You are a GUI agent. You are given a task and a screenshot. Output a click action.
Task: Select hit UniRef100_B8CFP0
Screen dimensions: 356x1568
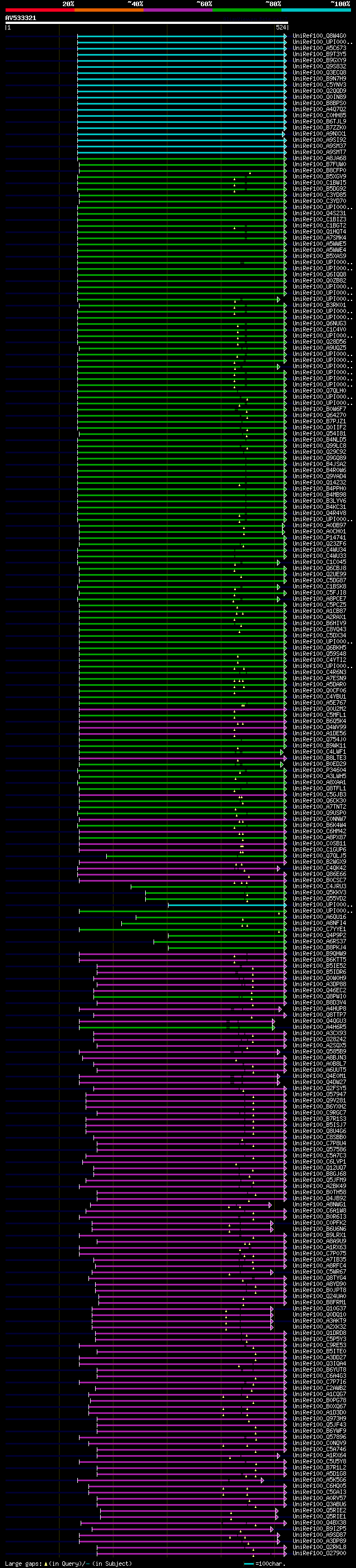[x=319, y=170]
